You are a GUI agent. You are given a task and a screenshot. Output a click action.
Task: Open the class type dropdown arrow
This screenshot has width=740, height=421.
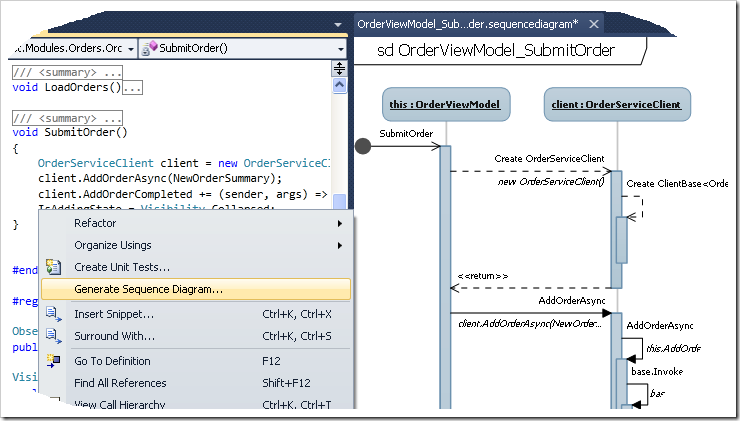tap(129, 47)
